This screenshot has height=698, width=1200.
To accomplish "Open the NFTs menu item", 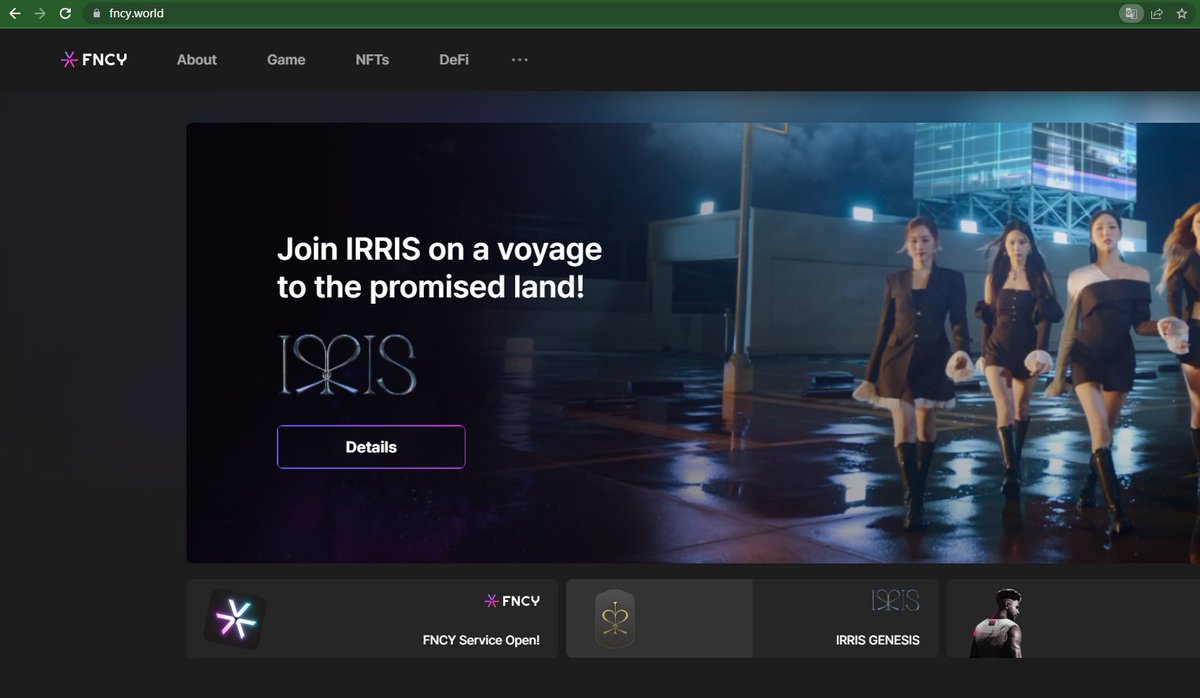I will click(x=372, y=60).
